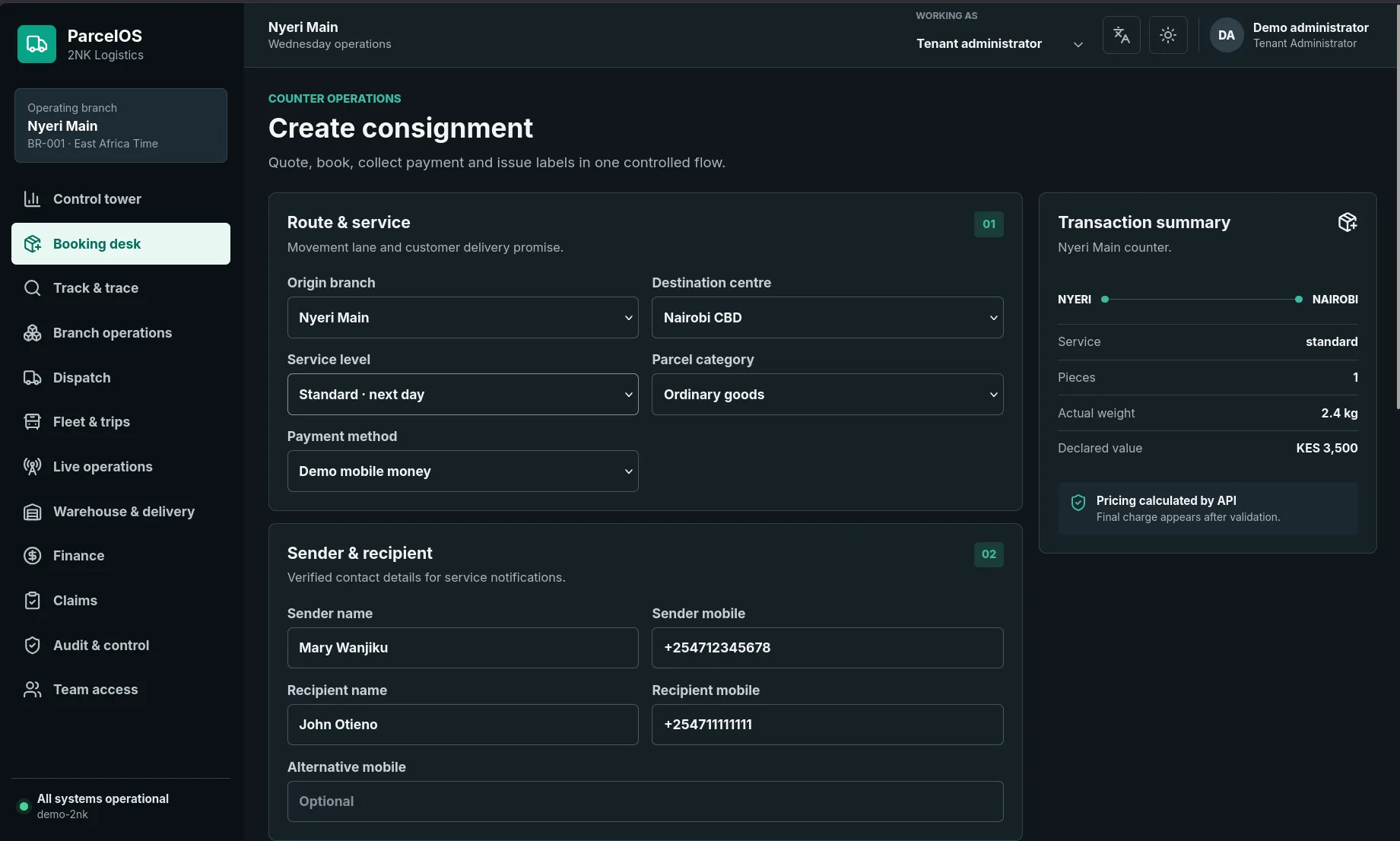The image size is (1400, 841).
Task: Select the Booking desk menu item
Action: coord(121,244)
